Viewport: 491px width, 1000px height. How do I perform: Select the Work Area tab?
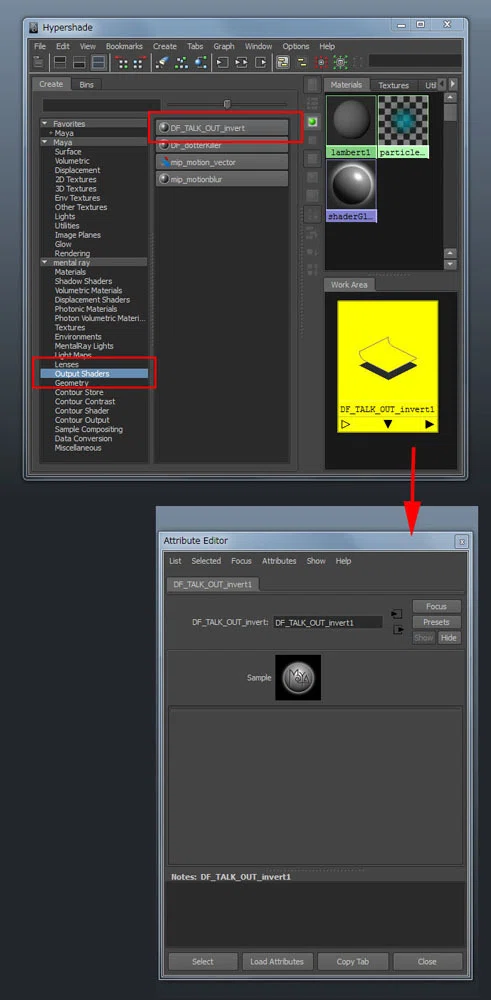[x=349, y=285]
